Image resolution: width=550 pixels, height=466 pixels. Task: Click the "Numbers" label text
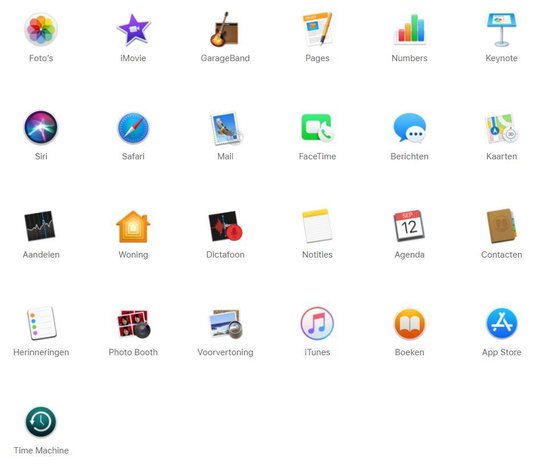pyautogui.click(x=410, y=58)
